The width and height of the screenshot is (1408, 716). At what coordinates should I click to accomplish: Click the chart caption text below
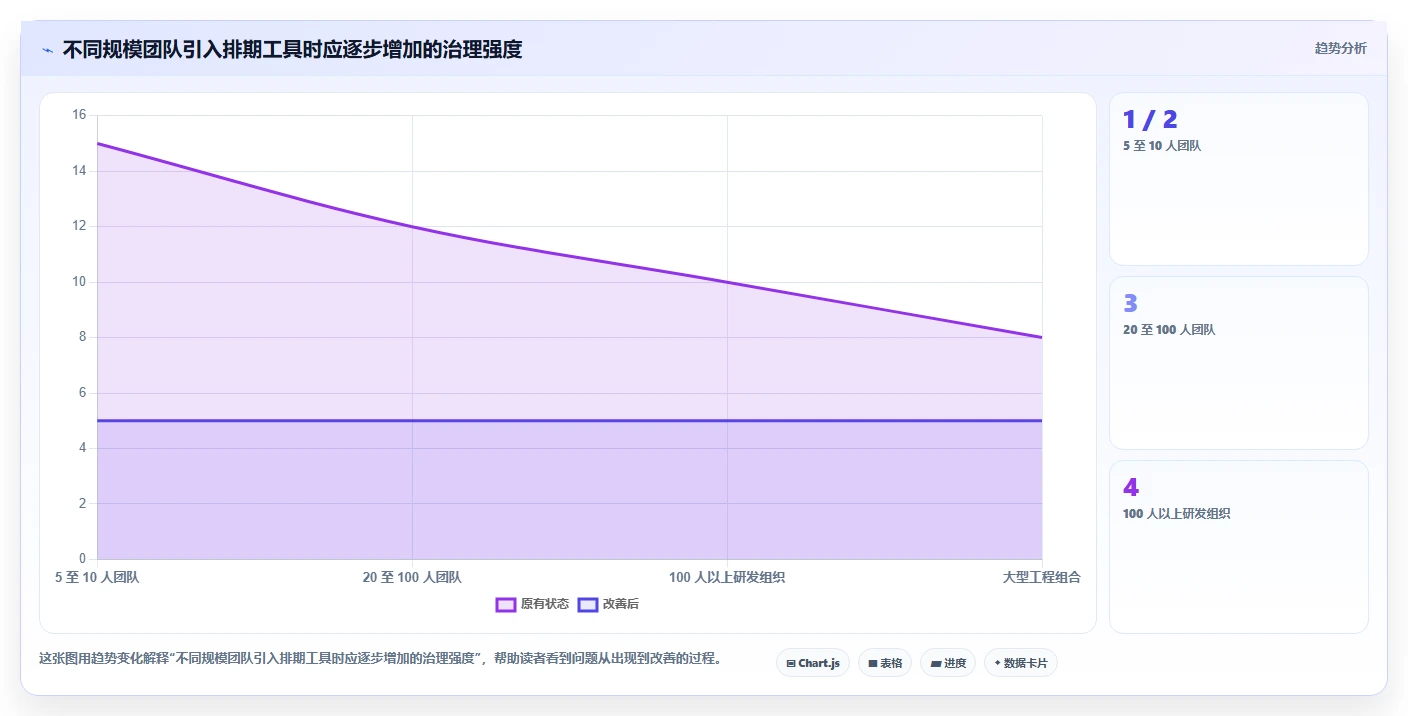380,659
